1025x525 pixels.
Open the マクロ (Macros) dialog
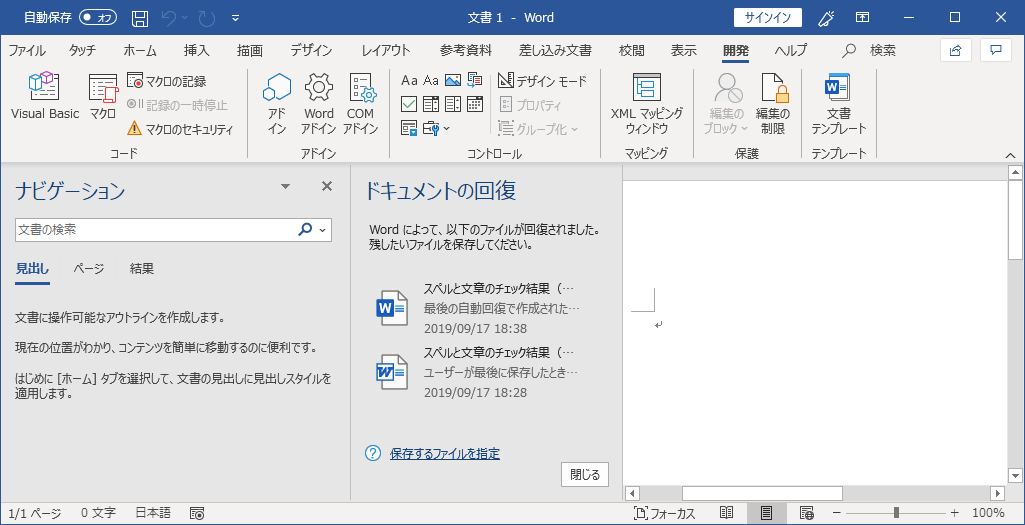click(x=103, y=96)
